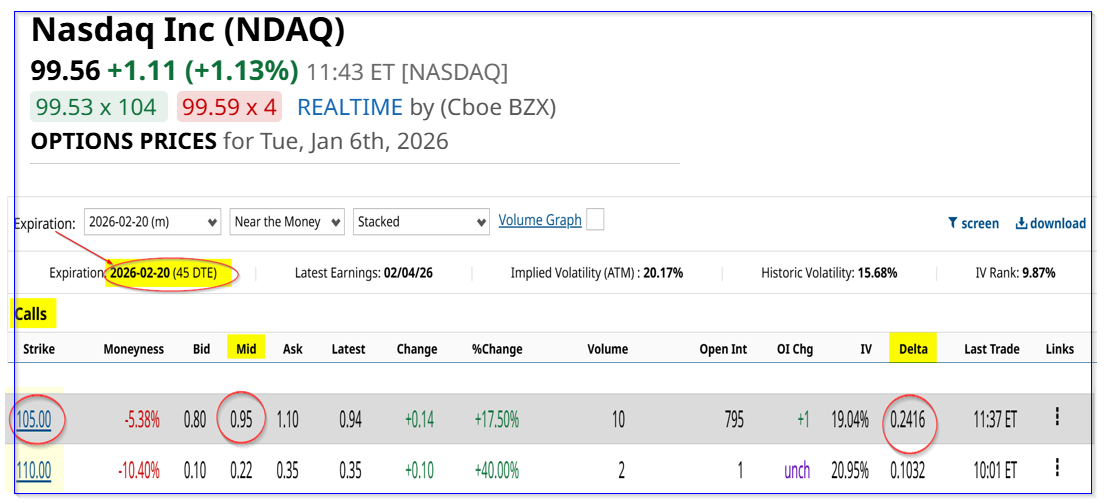The height and width of the screenshot is (503, 1111).
Task: Toggle the Volume Graph checkbox
Action: click(x=595, y=220)
